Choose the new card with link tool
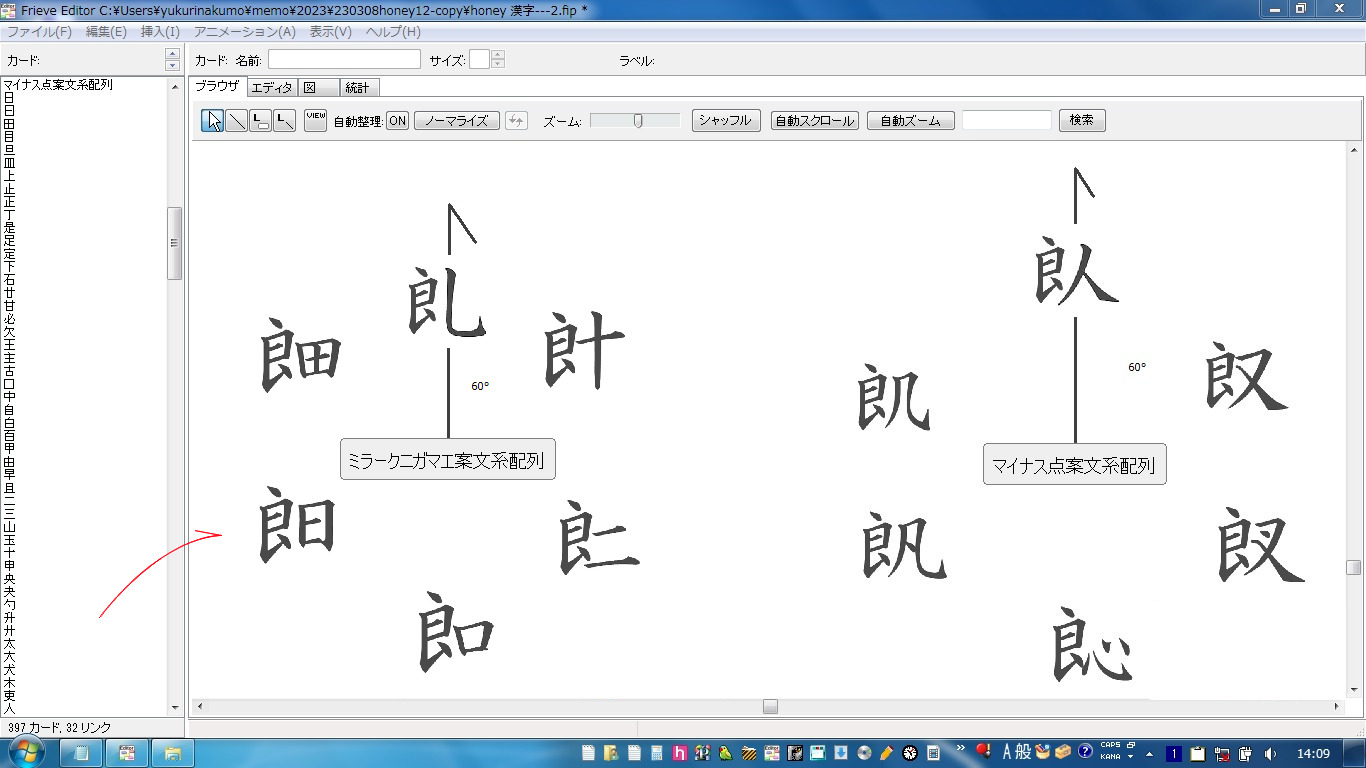This screenshot has width=1366, height=768. click(260, 121)
